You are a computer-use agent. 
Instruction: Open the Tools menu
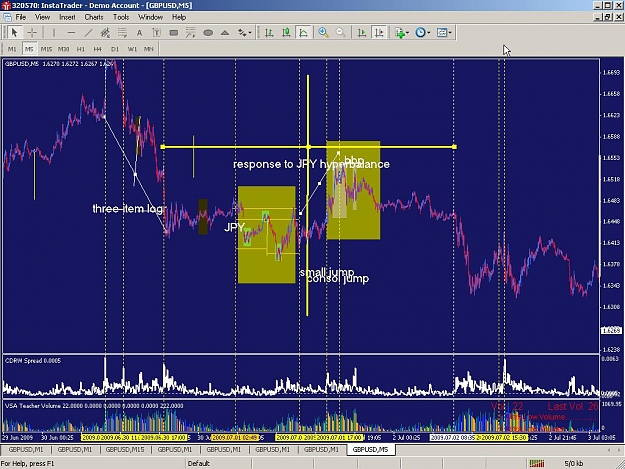click(121, 17)
